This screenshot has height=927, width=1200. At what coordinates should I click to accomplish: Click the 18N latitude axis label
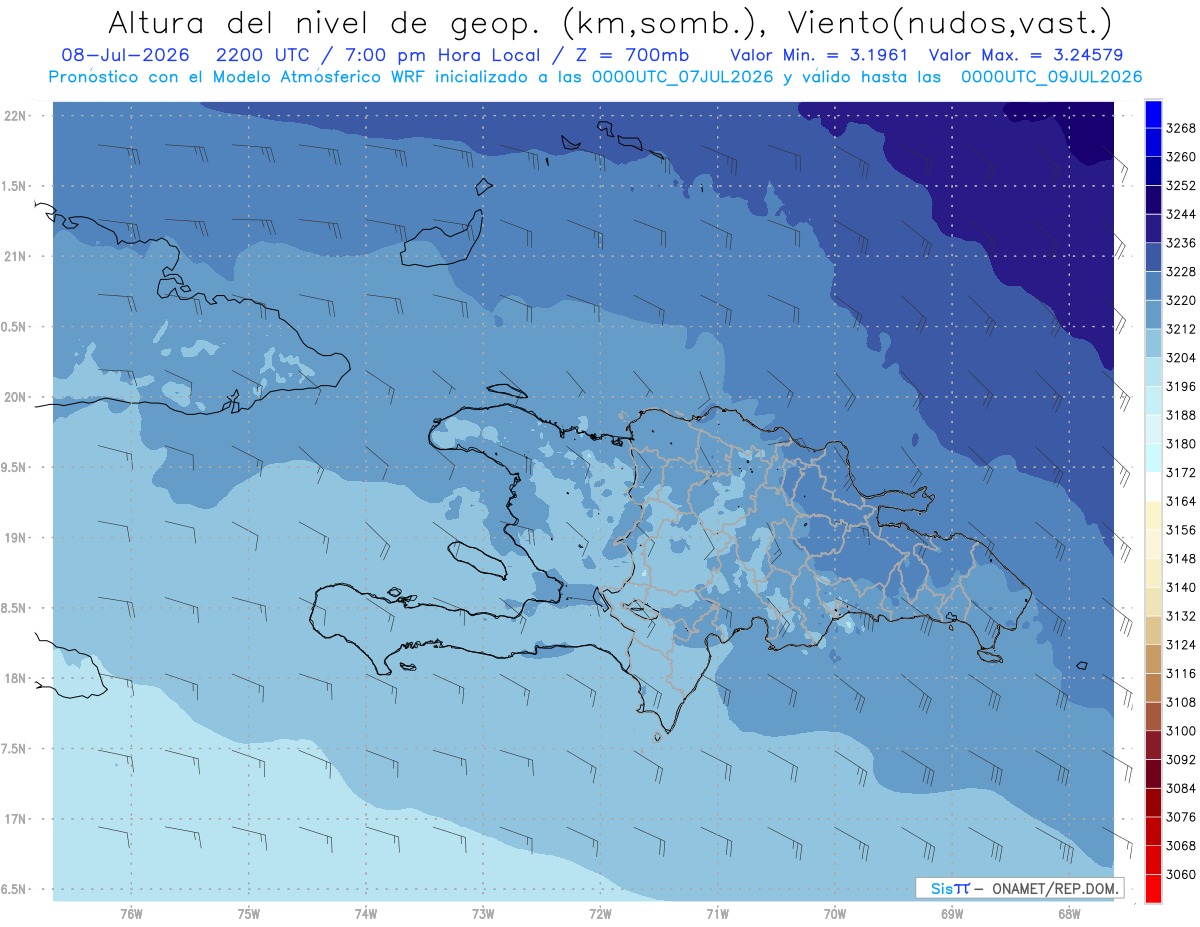coord(15,678)
